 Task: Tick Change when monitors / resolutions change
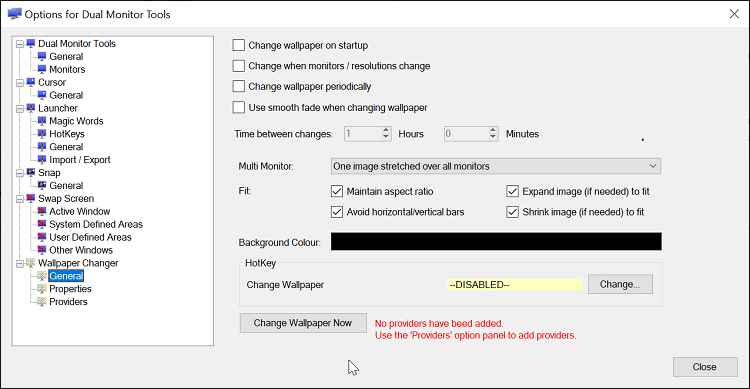(239, 66)
